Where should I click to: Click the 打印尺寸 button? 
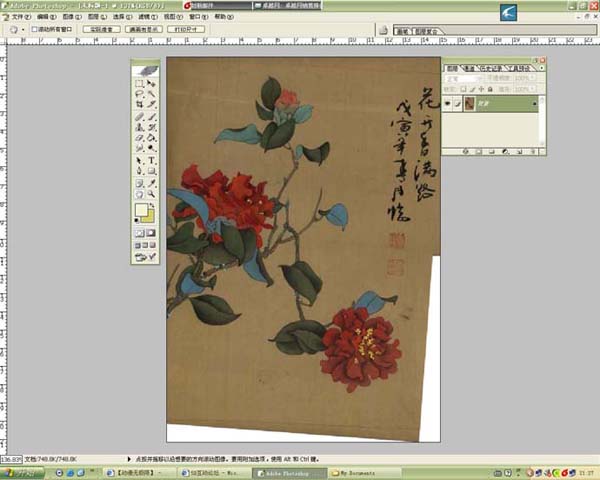186,29
